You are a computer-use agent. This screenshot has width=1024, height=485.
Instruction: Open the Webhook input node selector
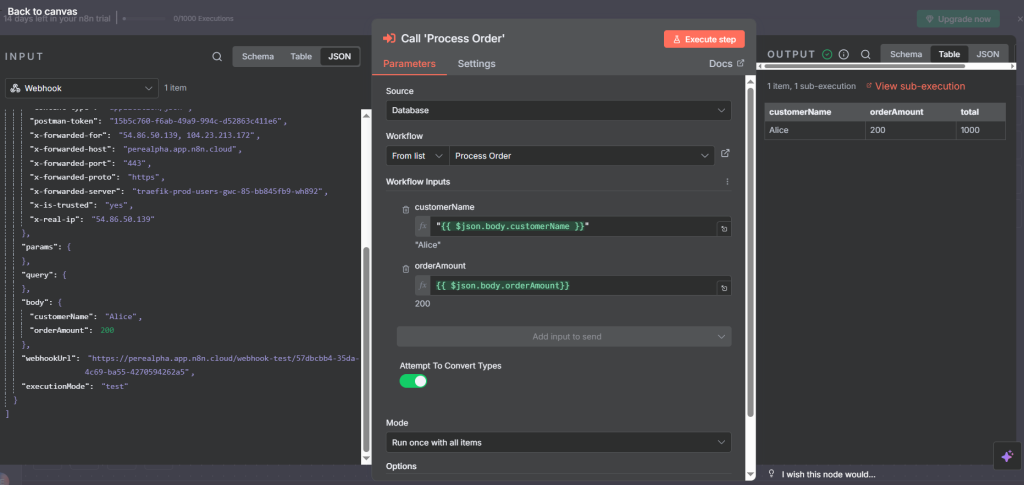pos(83,88)
